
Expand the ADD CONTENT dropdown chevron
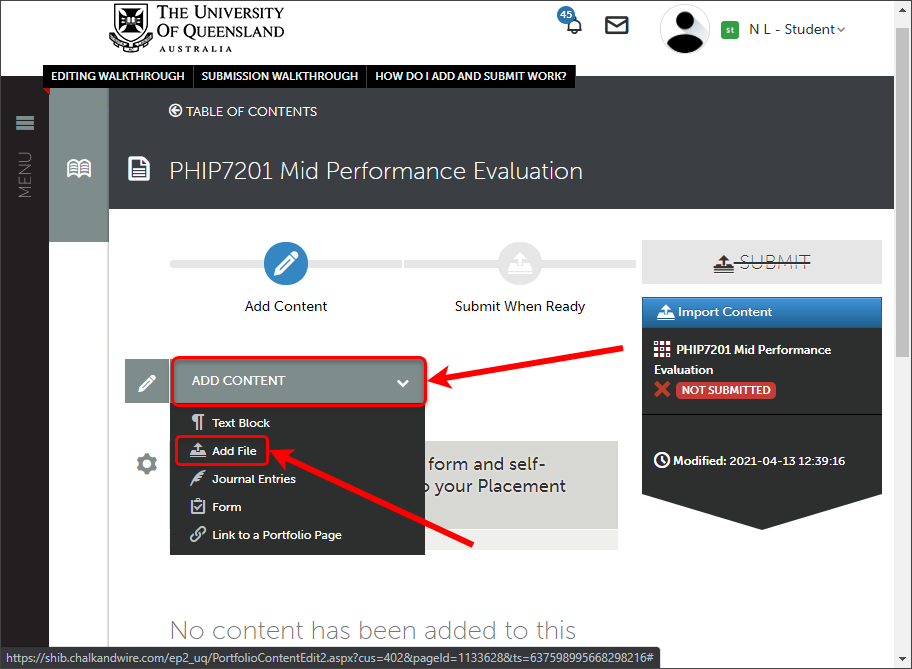pos(403,382)
